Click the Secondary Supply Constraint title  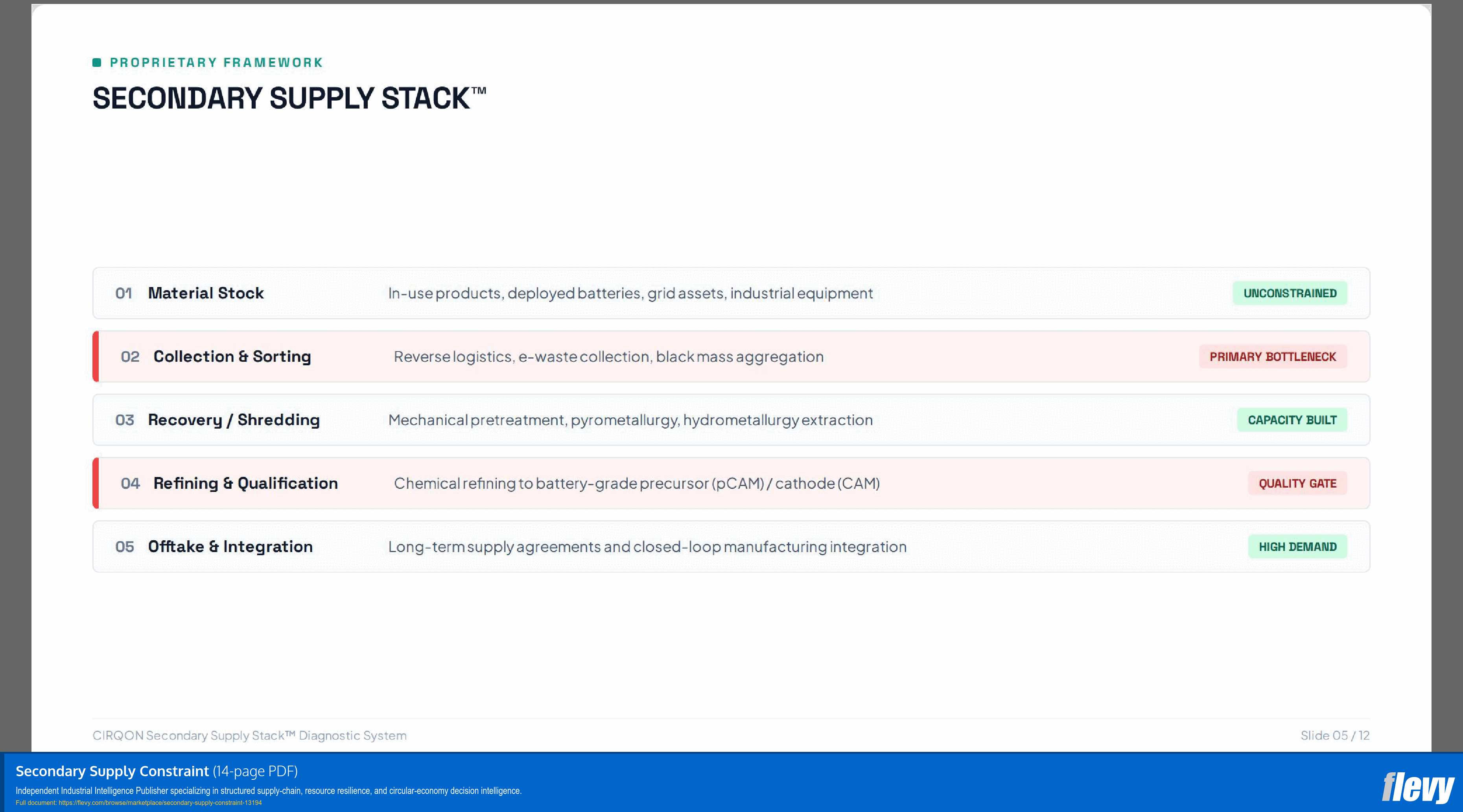[x=112, y=771]
